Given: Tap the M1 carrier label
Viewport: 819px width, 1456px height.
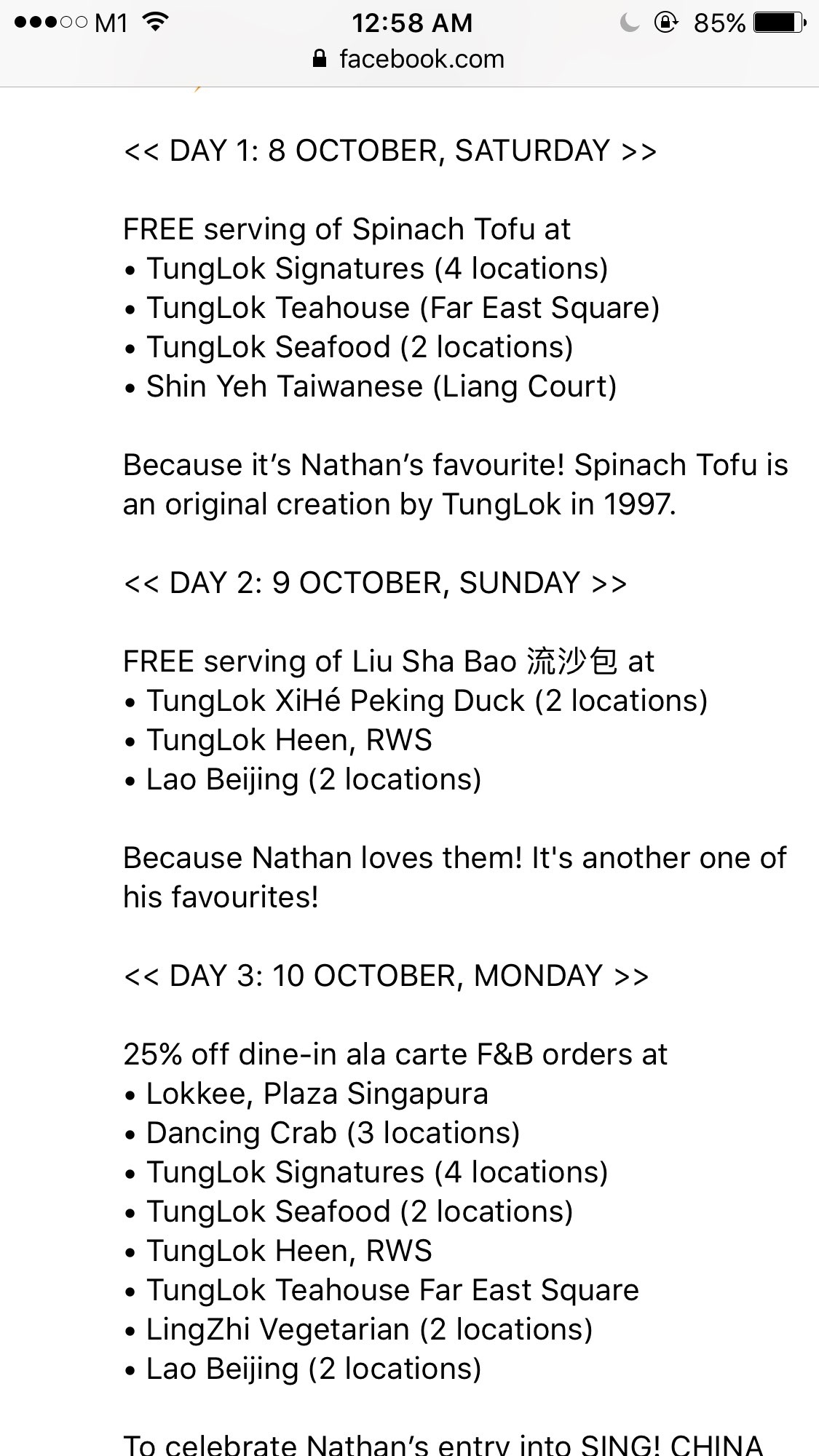Looking at the screenshot, I should point(111,23).
